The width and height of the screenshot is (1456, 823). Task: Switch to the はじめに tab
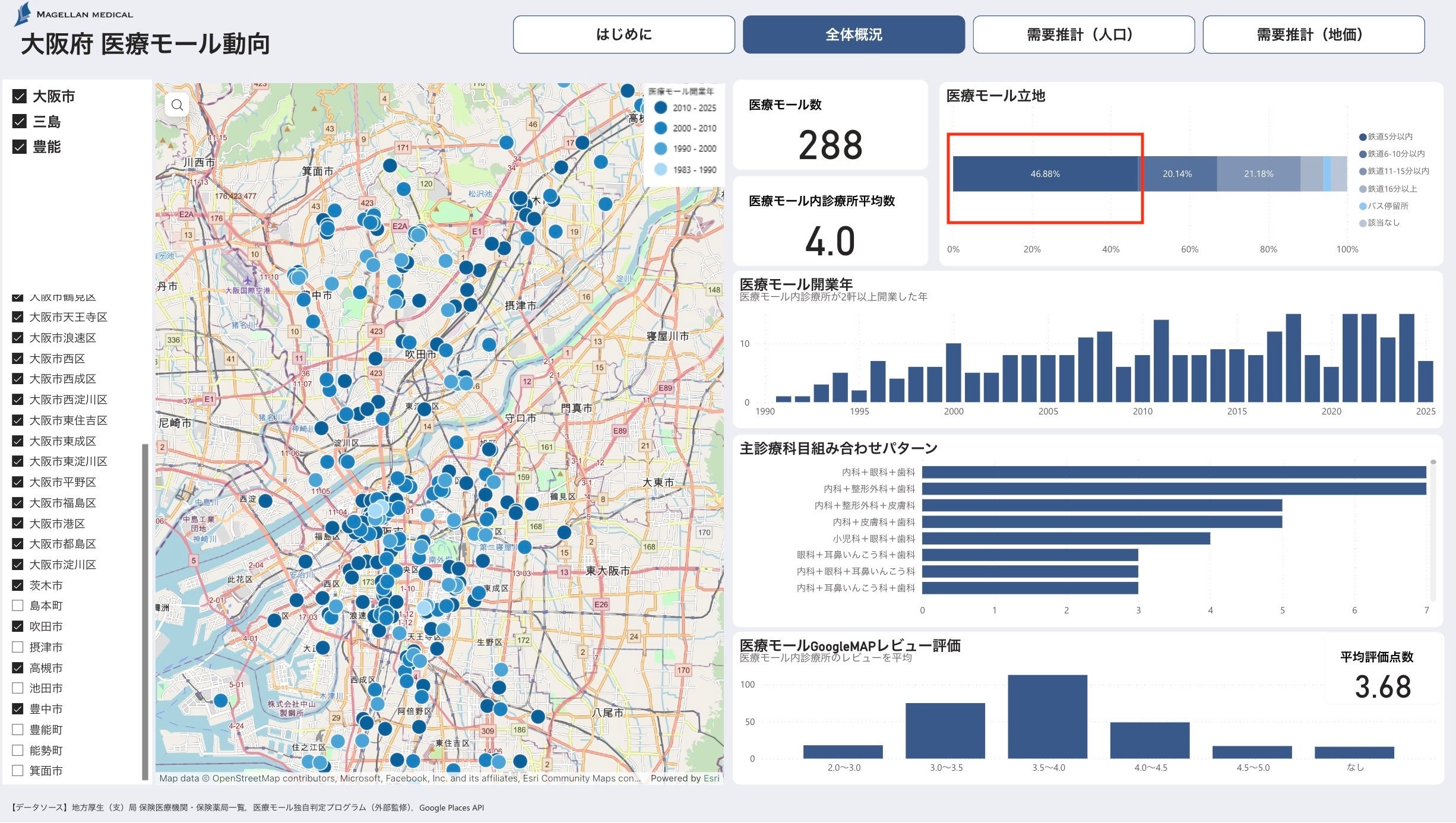point(623,34)
